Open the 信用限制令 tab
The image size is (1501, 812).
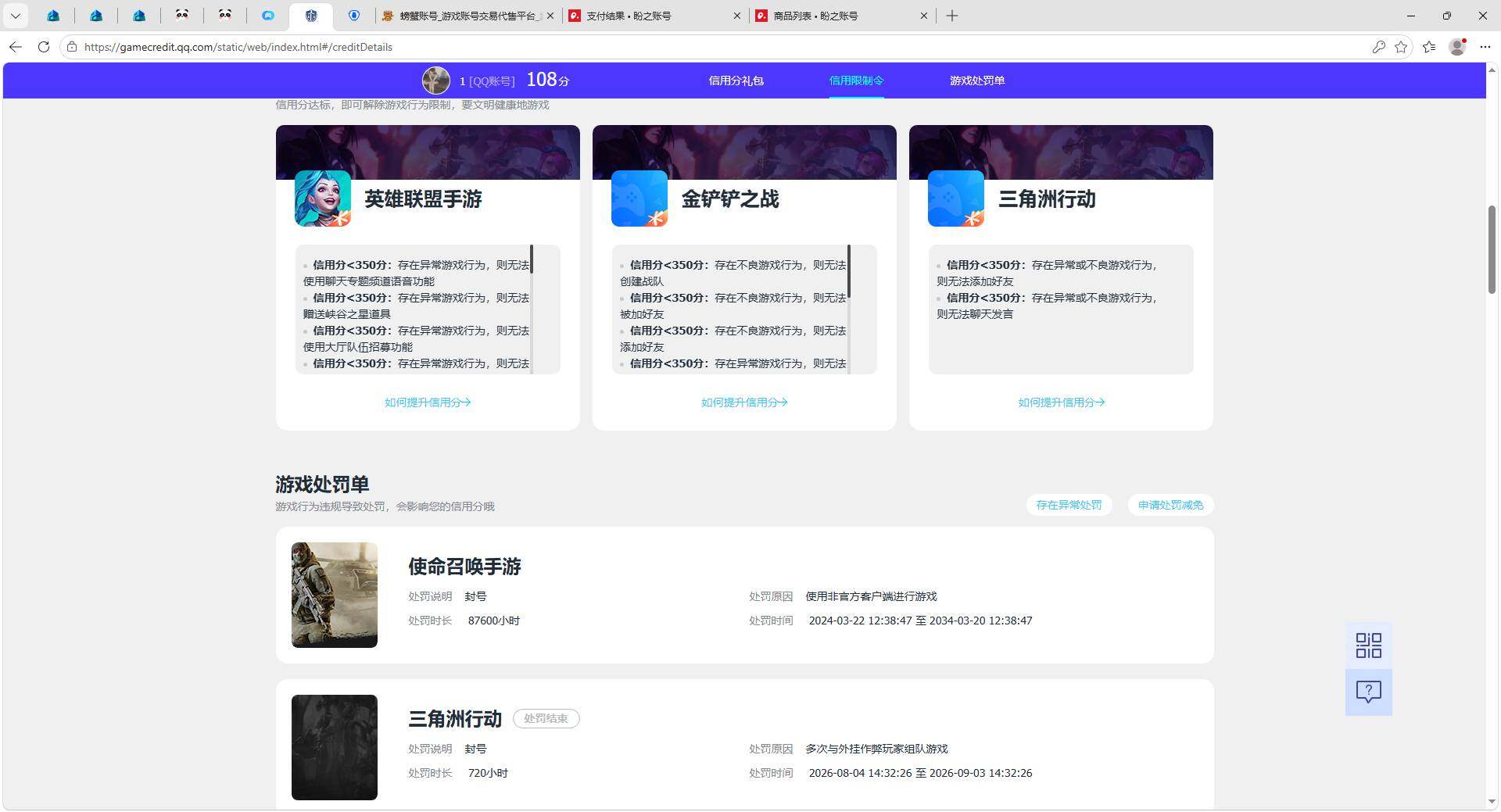click(856, 80)
